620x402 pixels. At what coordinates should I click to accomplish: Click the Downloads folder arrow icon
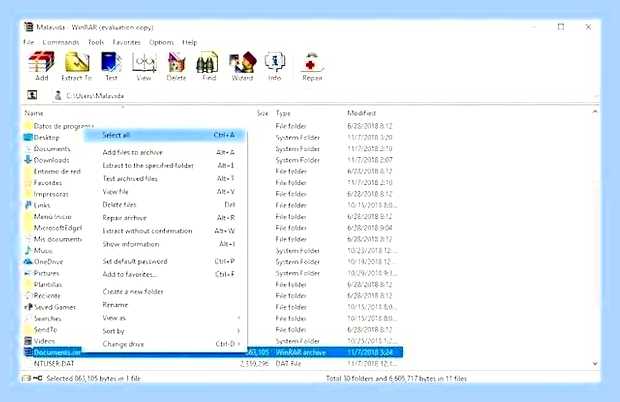(28, 160)
